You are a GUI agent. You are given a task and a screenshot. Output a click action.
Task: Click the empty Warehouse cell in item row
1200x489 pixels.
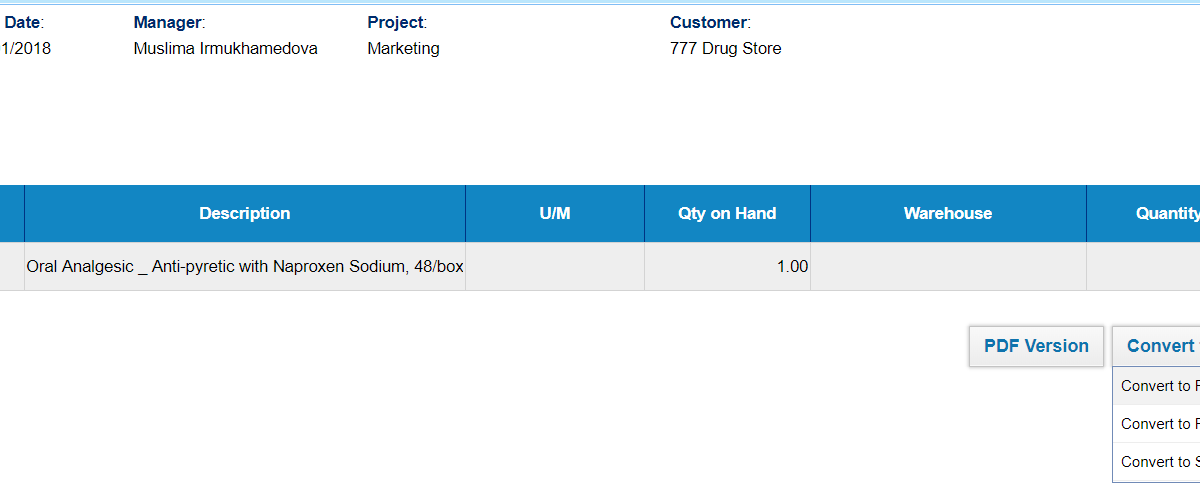948,267
